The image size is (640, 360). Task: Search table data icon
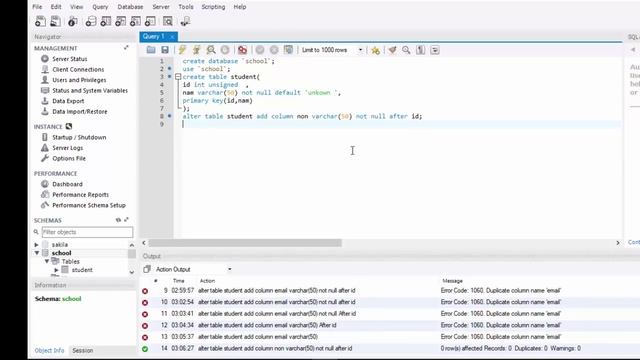pyautogui.click(x=168, y=21)
